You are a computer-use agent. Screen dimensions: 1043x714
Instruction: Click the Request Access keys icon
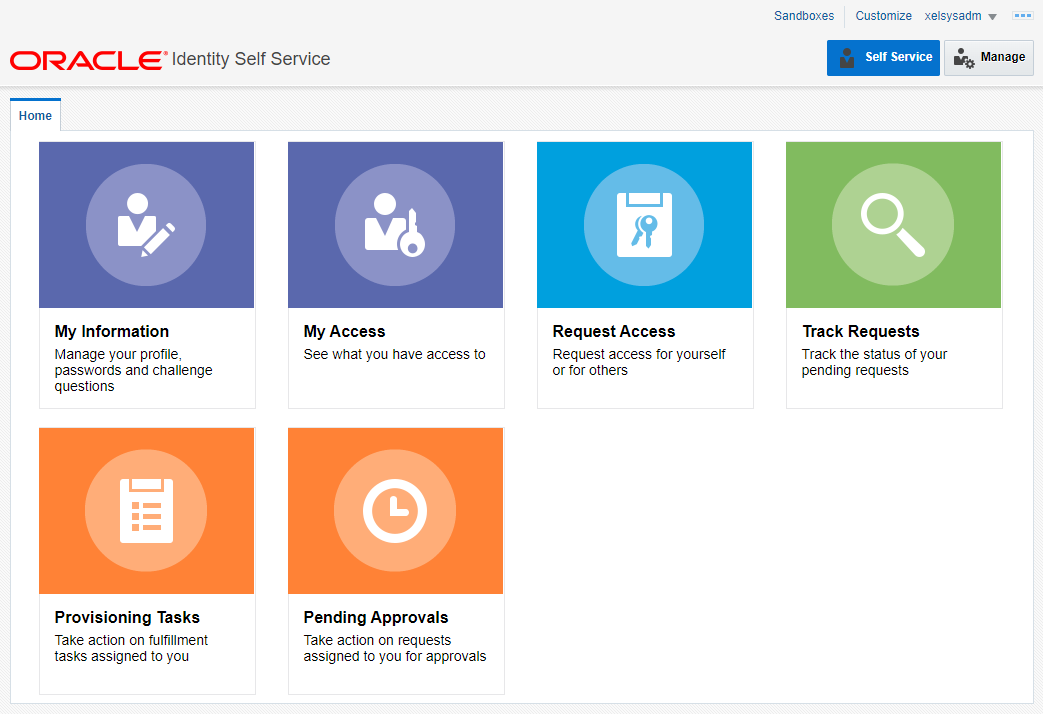644,224
